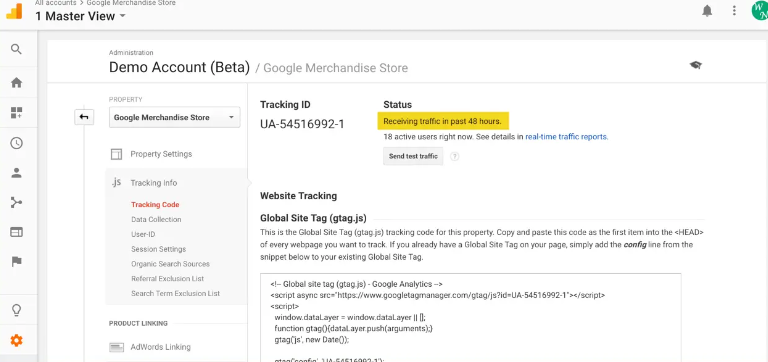
Task: Click the back arrow button beside Property
Action: [84, 117]
